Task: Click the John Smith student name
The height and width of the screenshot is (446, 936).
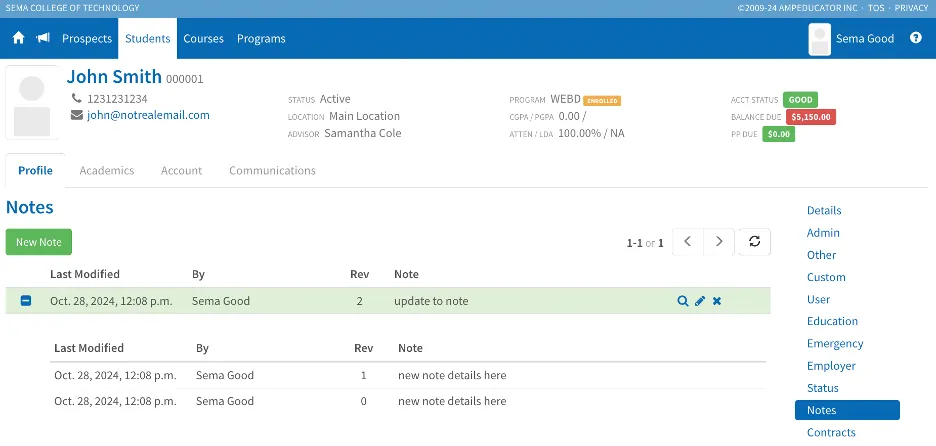Action: coord(114,76)
